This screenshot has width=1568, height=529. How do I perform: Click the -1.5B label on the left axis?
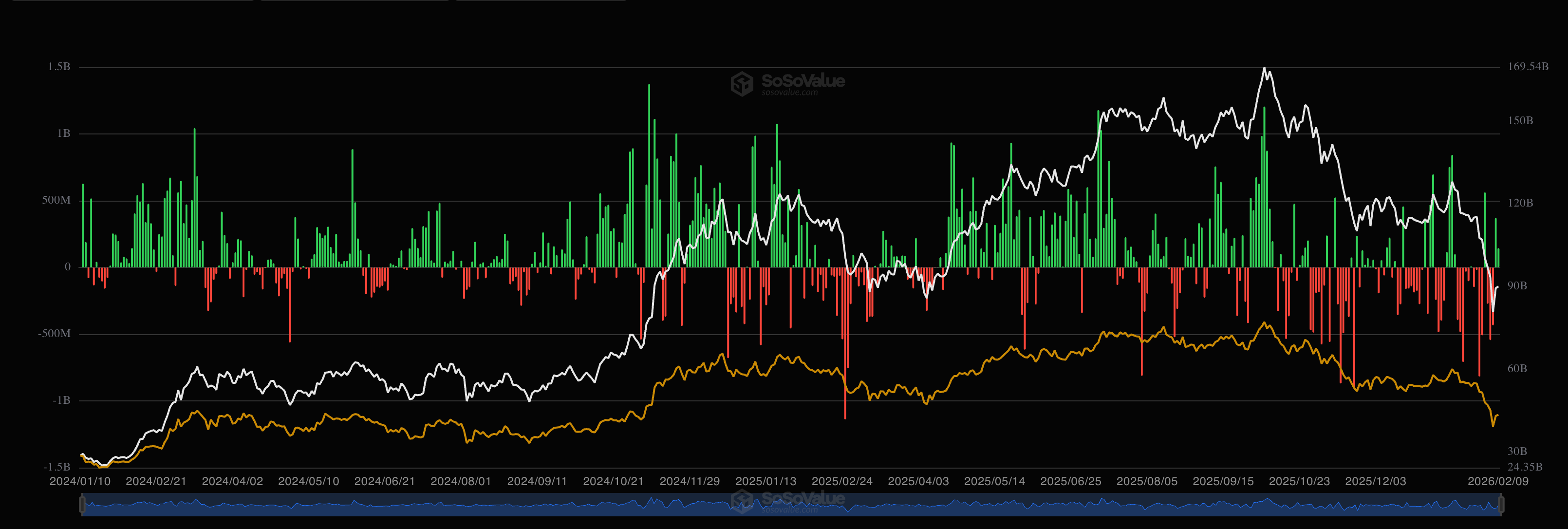[56, 467]
